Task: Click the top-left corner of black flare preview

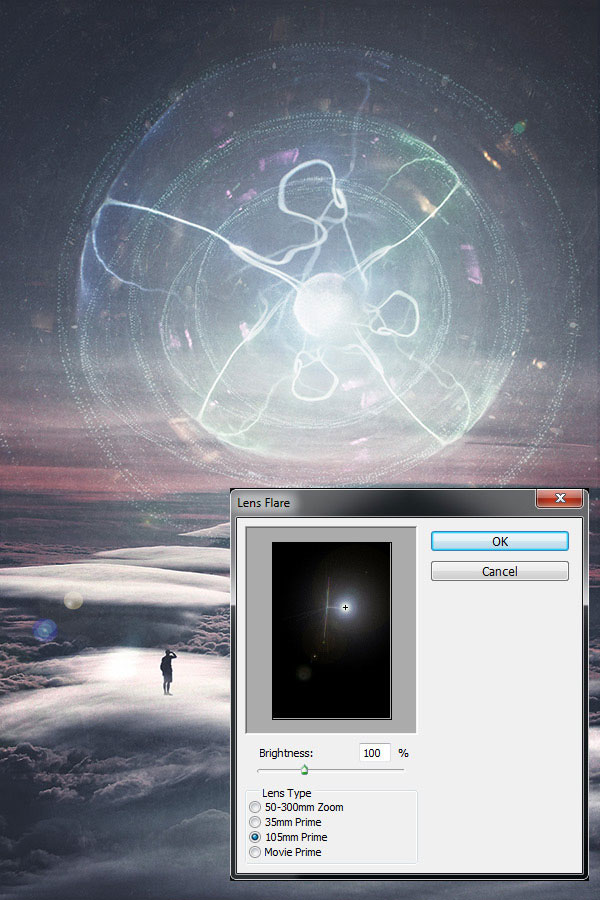Action: pos(275,545)
